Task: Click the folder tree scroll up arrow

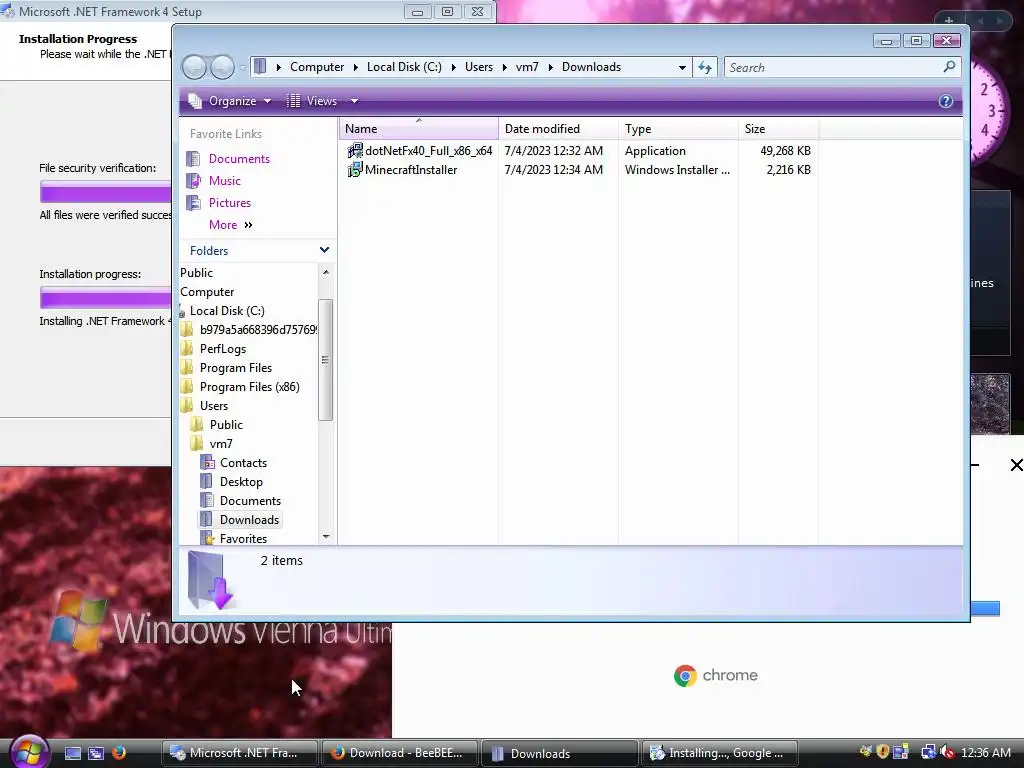Action: click(x=326, y=272)
